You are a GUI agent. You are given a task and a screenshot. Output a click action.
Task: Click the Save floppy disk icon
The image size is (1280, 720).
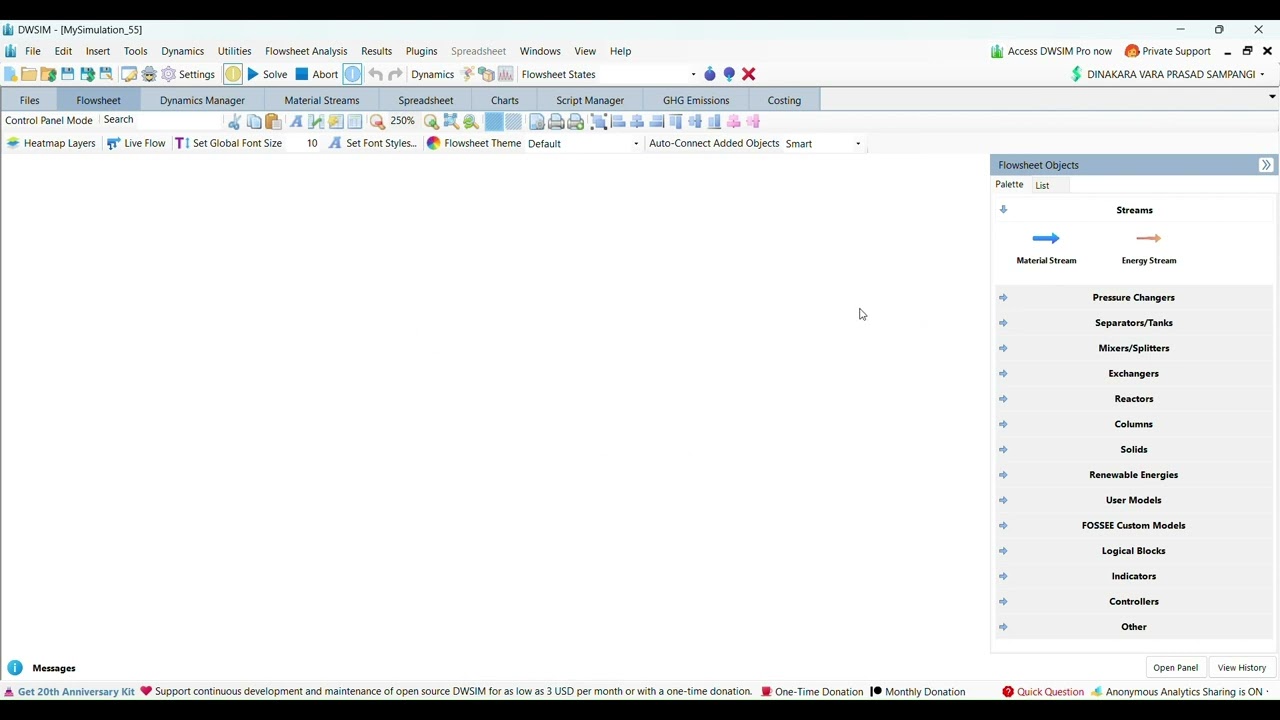tap(67, 74)
